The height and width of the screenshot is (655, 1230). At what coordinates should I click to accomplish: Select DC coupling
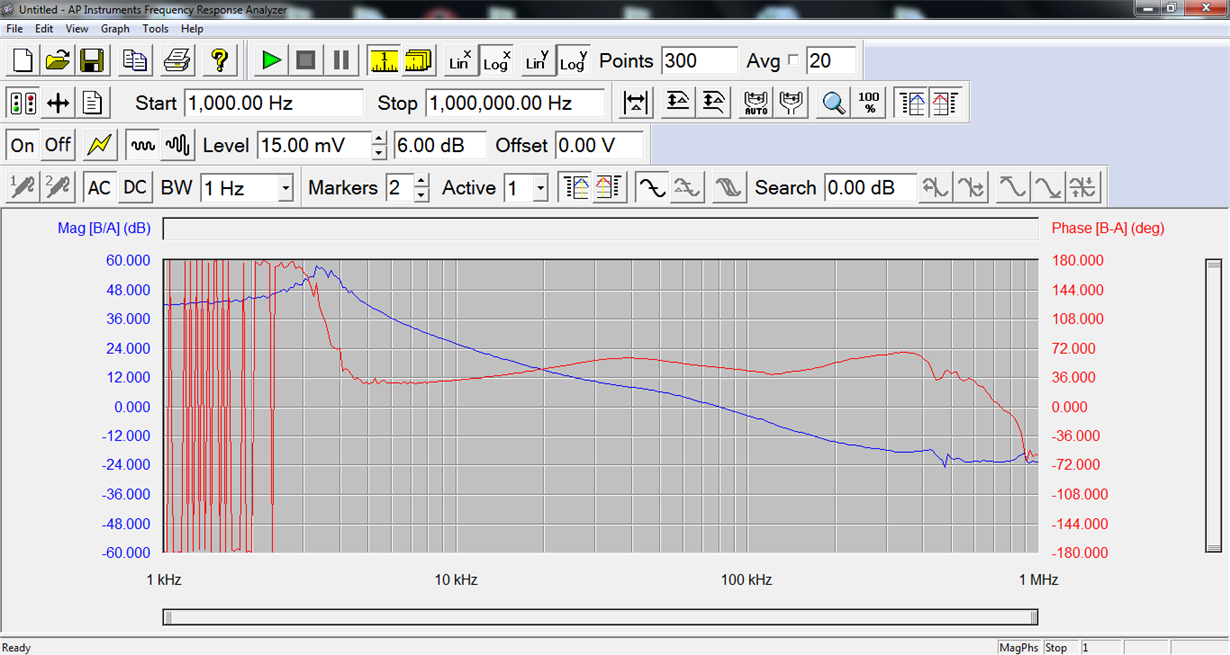(135, 187)
